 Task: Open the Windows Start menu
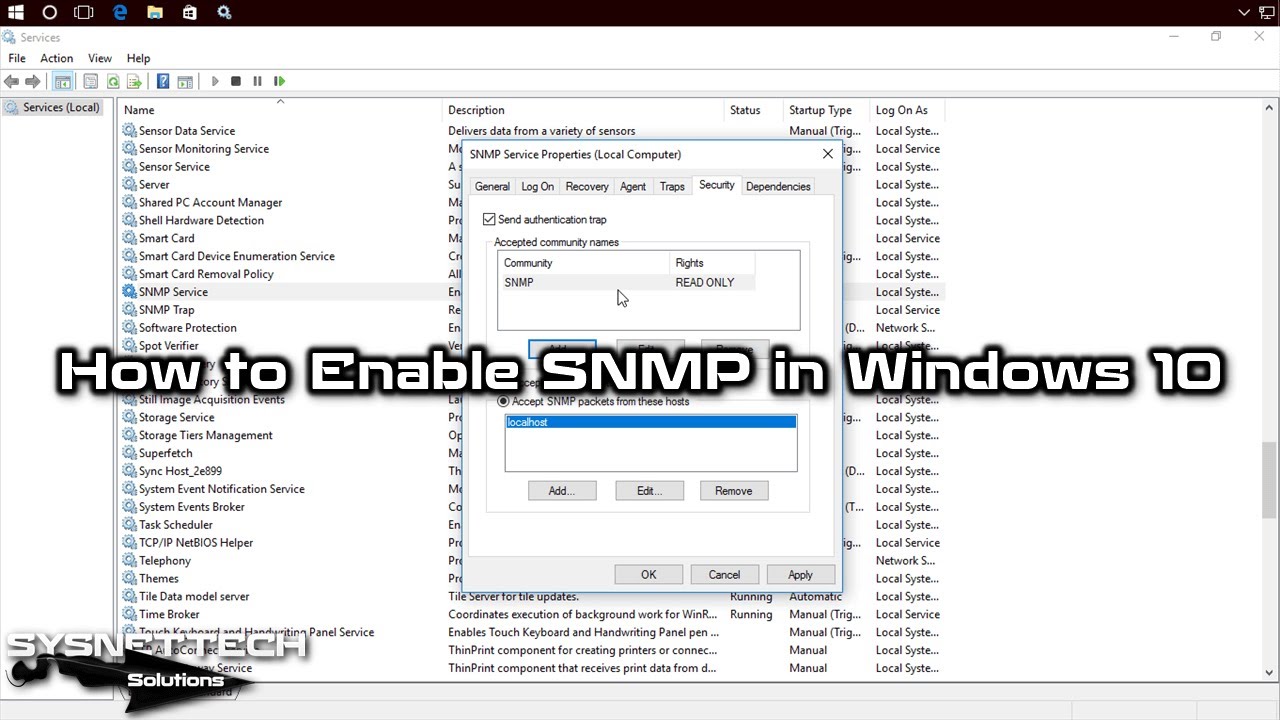click(17, 12)
